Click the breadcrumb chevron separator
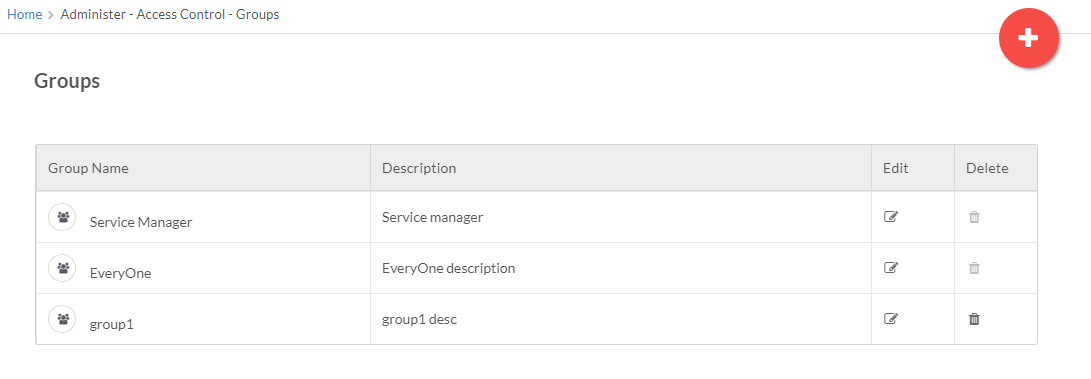This screenshot has height=379, width=1091. pos(51,15)
